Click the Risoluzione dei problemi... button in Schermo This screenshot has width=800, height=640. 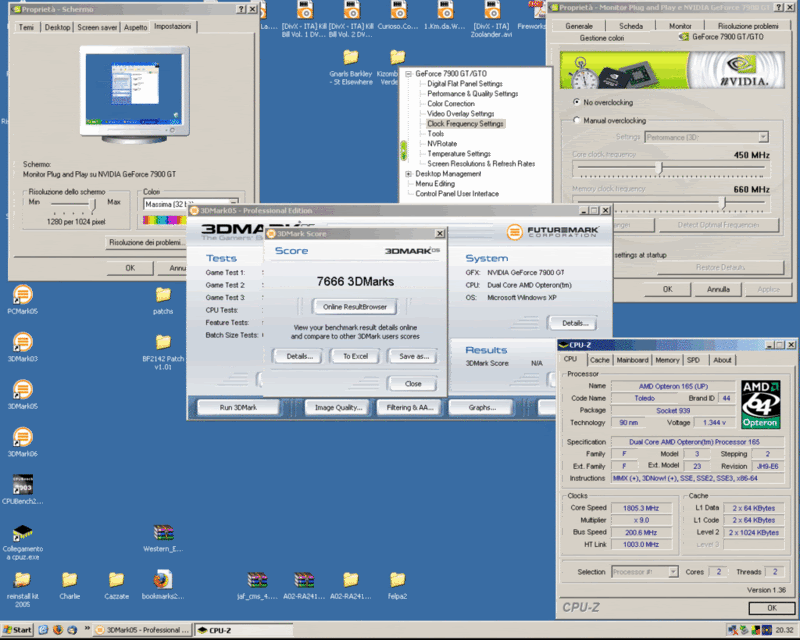(145, 242)
